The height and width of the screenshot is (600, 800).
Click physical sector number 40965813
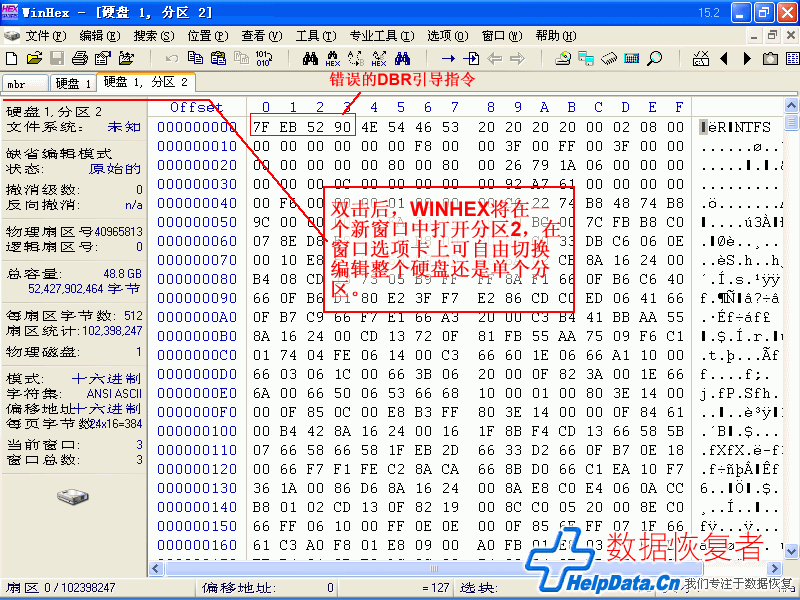118,232
